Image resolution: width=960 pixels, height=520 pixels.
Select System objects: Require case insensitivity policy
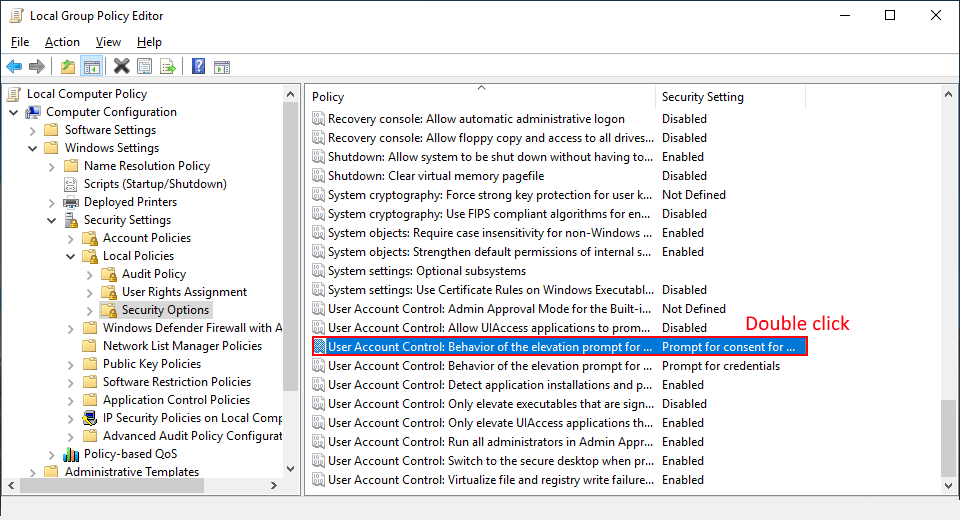point(489,233)
